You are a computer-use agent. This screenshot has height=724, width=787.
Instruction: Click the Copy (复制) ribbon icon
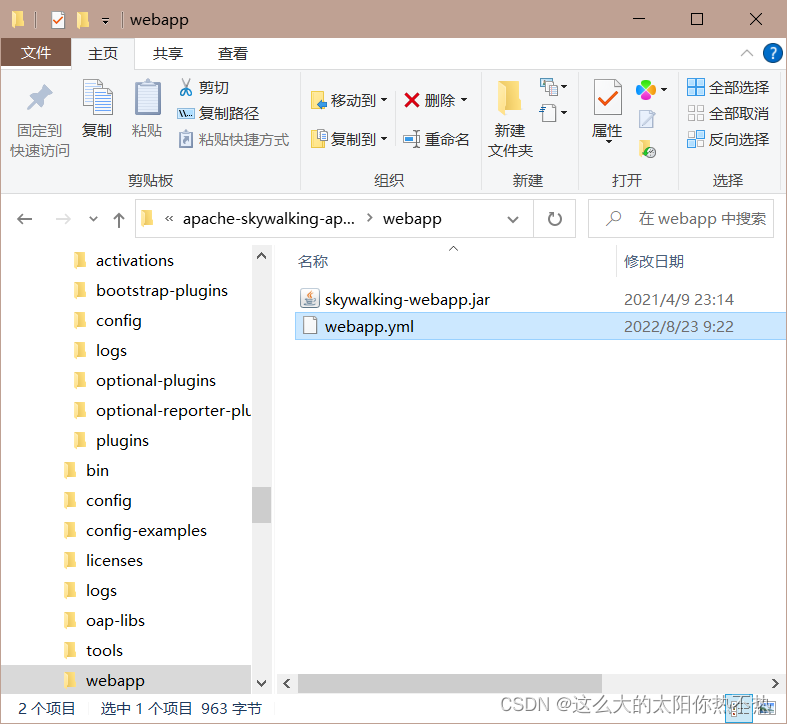(x=97, y=97)
